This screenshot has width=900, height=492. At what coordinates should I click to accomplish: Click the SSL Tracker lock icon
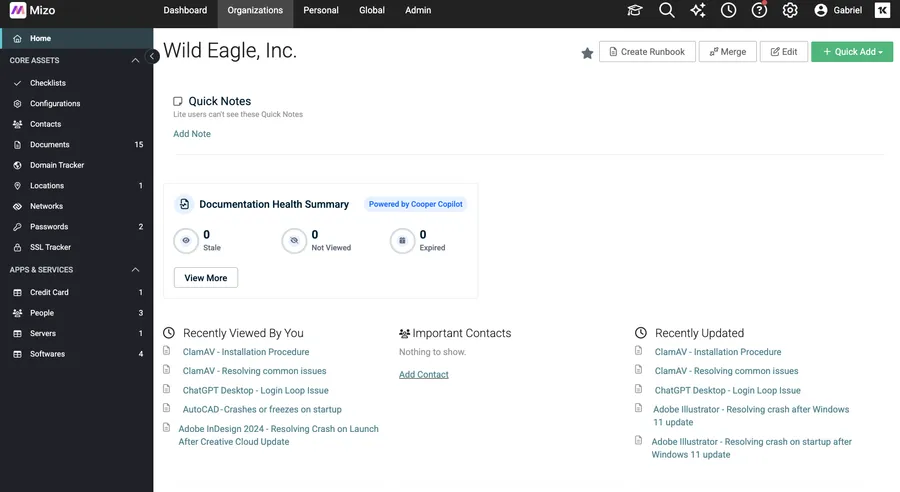click(x=17, y=247)
